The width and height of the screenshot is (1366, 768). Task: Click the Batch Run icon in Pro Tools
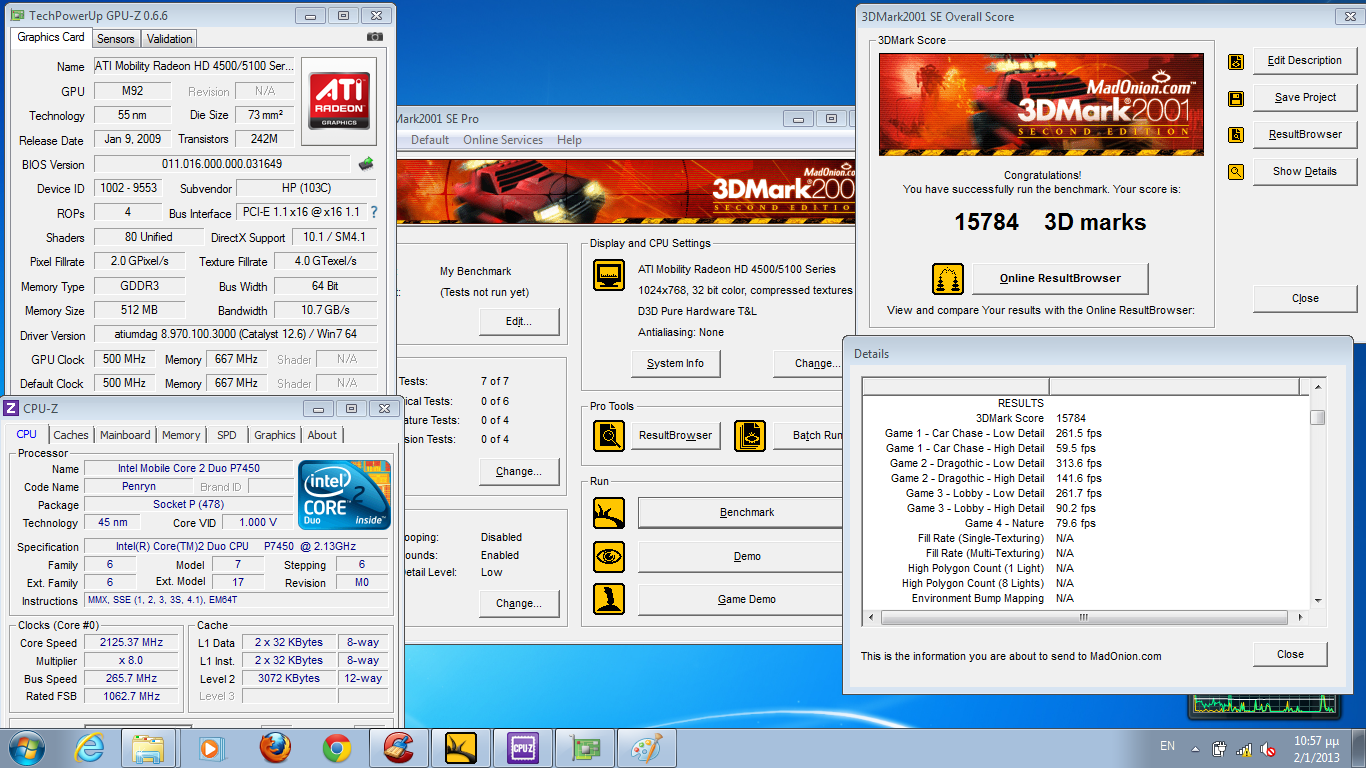tap(750, 435)
